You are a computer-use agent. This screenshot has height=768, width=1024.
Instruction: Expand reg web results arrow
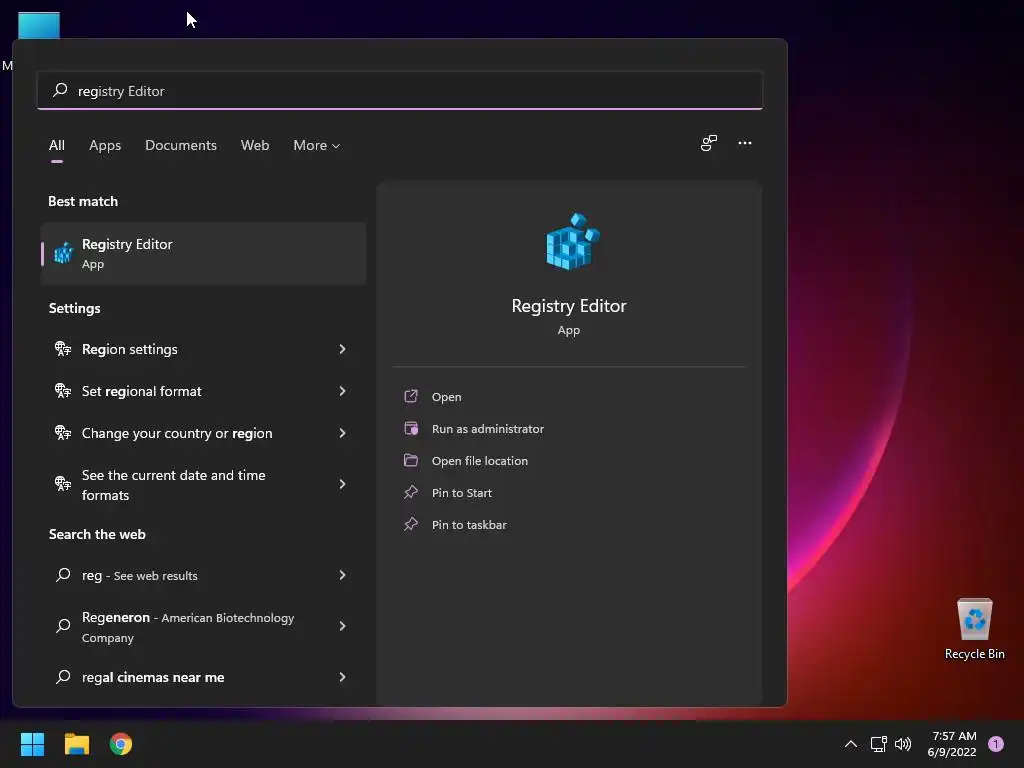coord(342,575)
